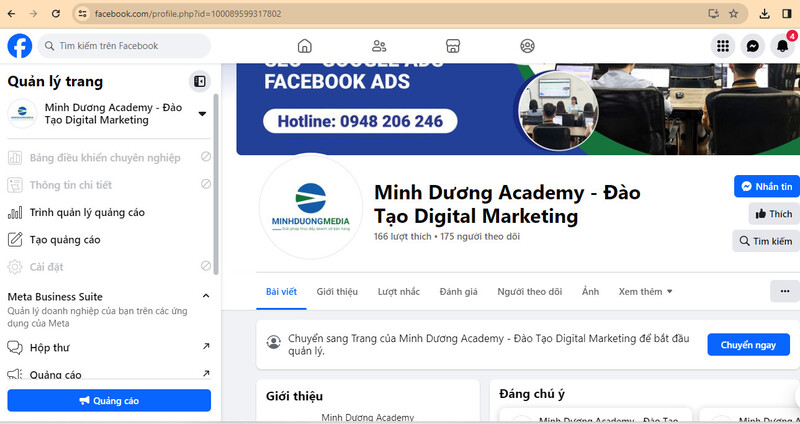Open the Marketplace icon
Screen dimensions: 800x424
click(453, 46)
